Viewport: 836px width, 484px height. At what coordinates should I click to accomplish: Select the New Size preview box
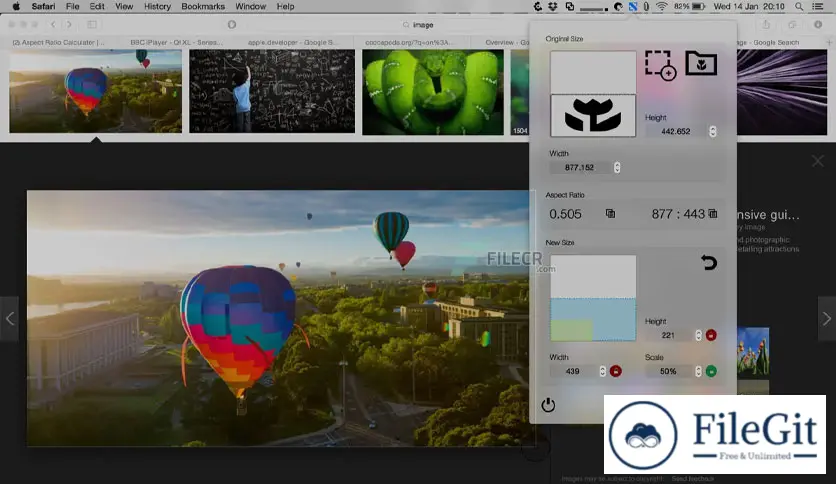593,298
